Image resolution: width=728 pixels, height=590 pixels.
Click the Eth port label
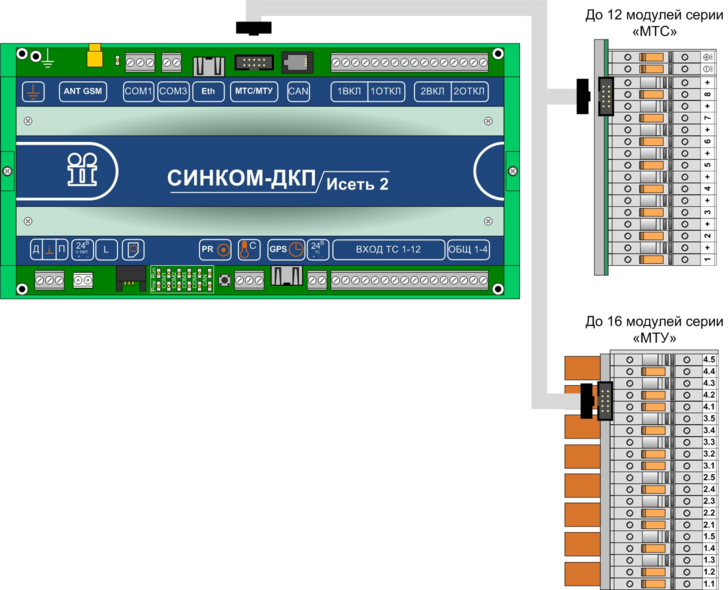207,92
